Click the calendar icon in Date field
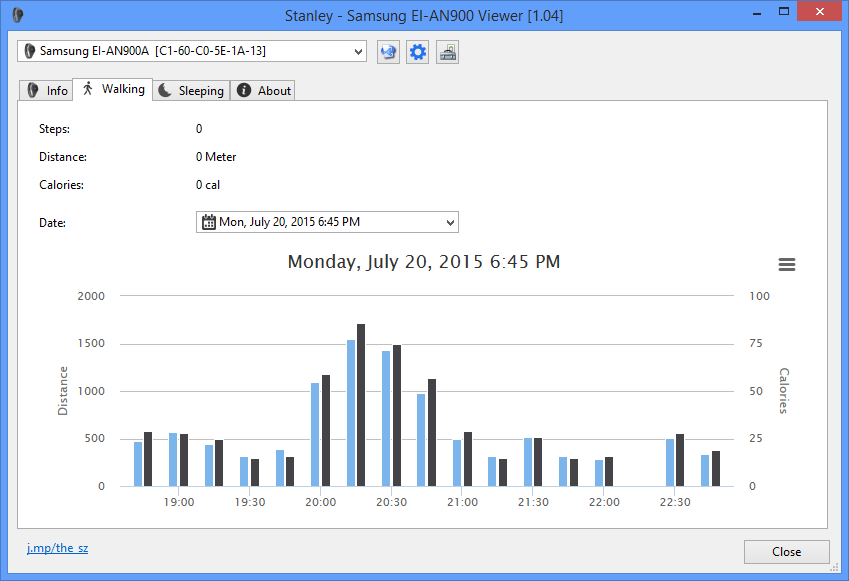Screen dimensions: 849x581 click(208, 222)
